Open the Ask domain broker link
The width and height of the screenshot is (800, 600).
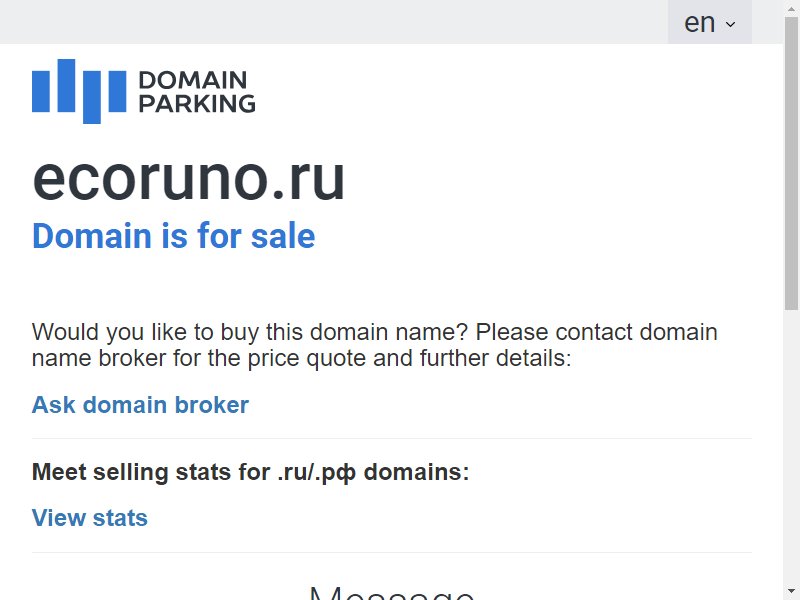pyautogui.click(x=140, y=405)
